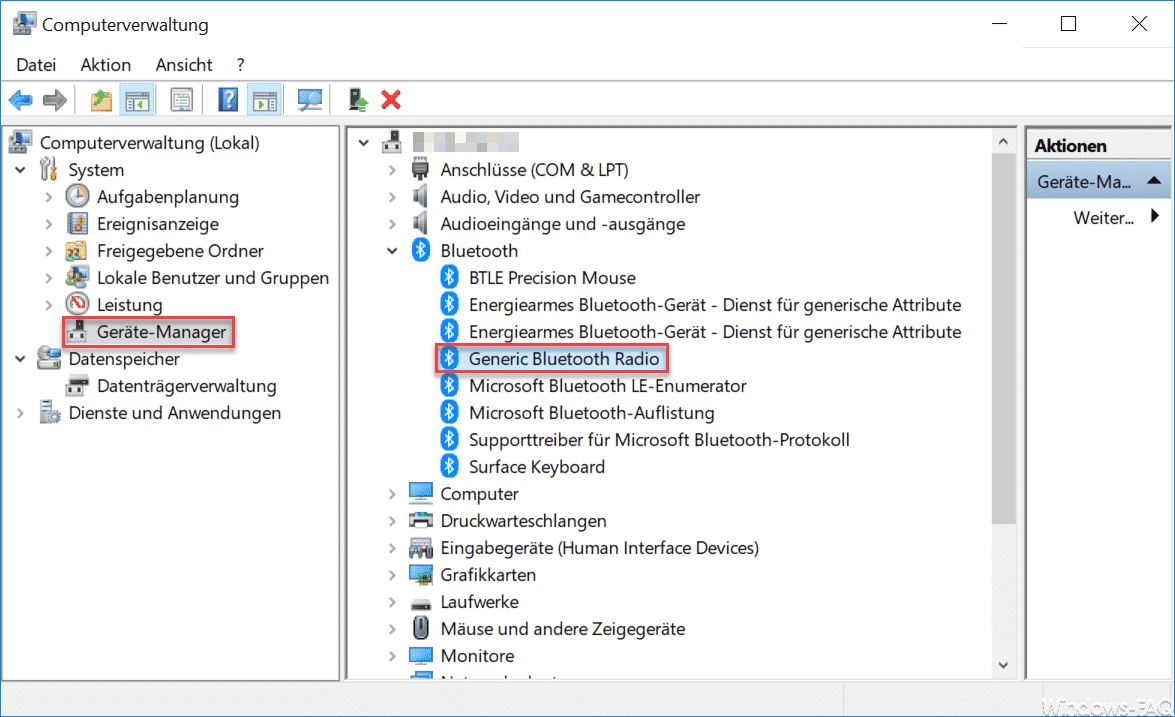
Task: Collapse the Bluetooth device category
Action: pos(392,251)
